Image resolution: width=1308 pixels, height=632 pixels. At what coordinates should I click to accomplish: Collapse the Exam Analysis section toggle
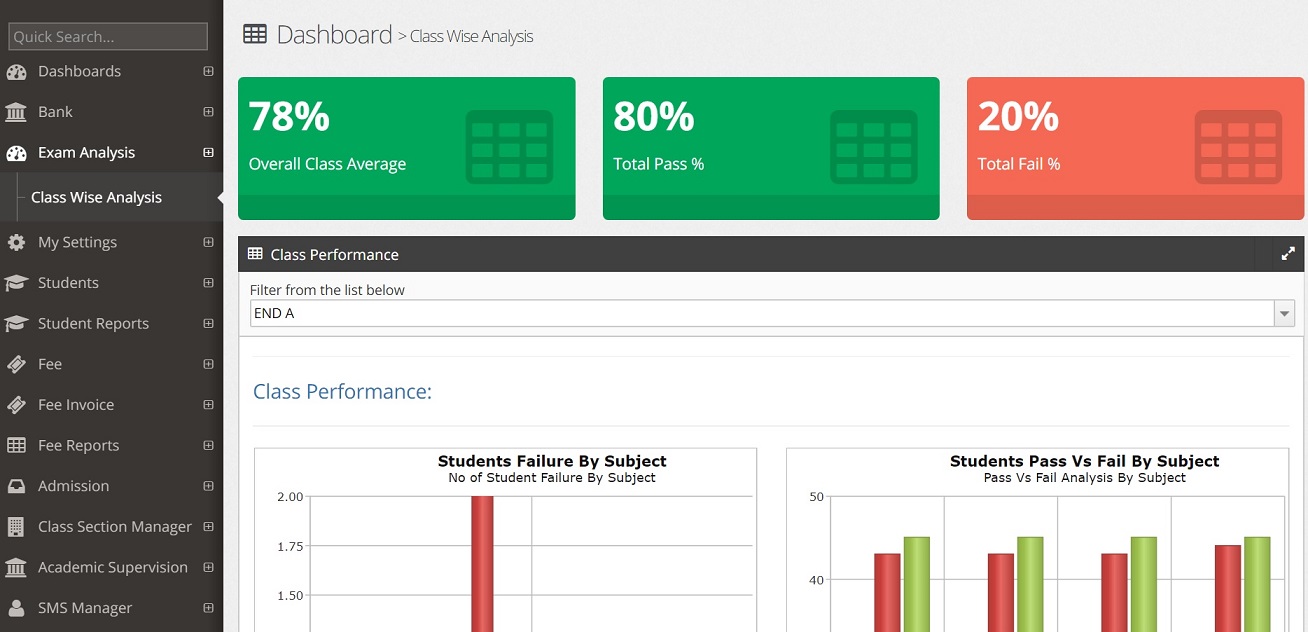pyautogui.click(x=208, y=152)
